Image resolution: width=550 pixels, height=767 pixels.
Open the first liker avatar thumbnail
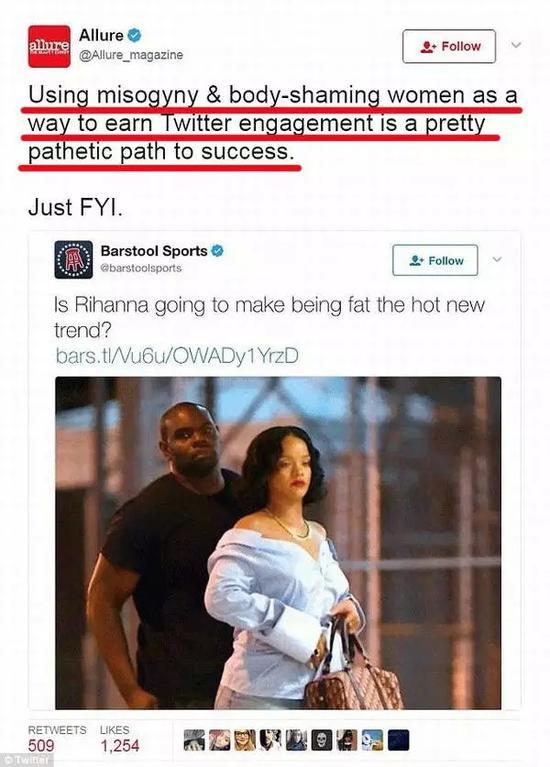tap(194, 740)
